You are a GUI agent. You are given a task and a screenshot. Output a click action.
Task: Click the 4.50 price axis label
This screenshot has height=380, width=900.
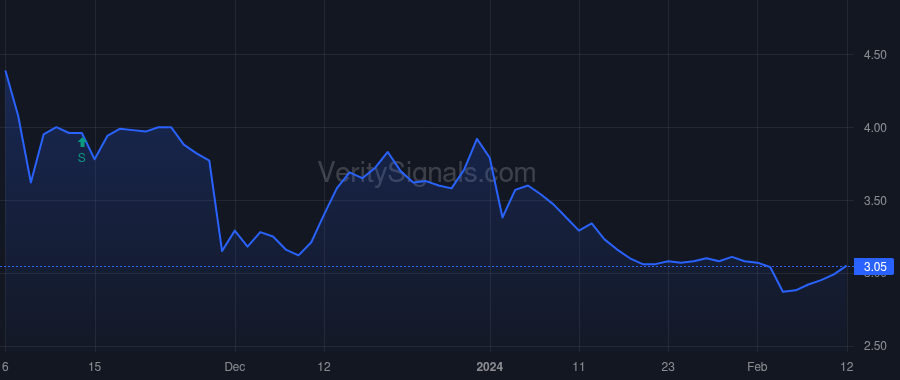coord(875,55)
